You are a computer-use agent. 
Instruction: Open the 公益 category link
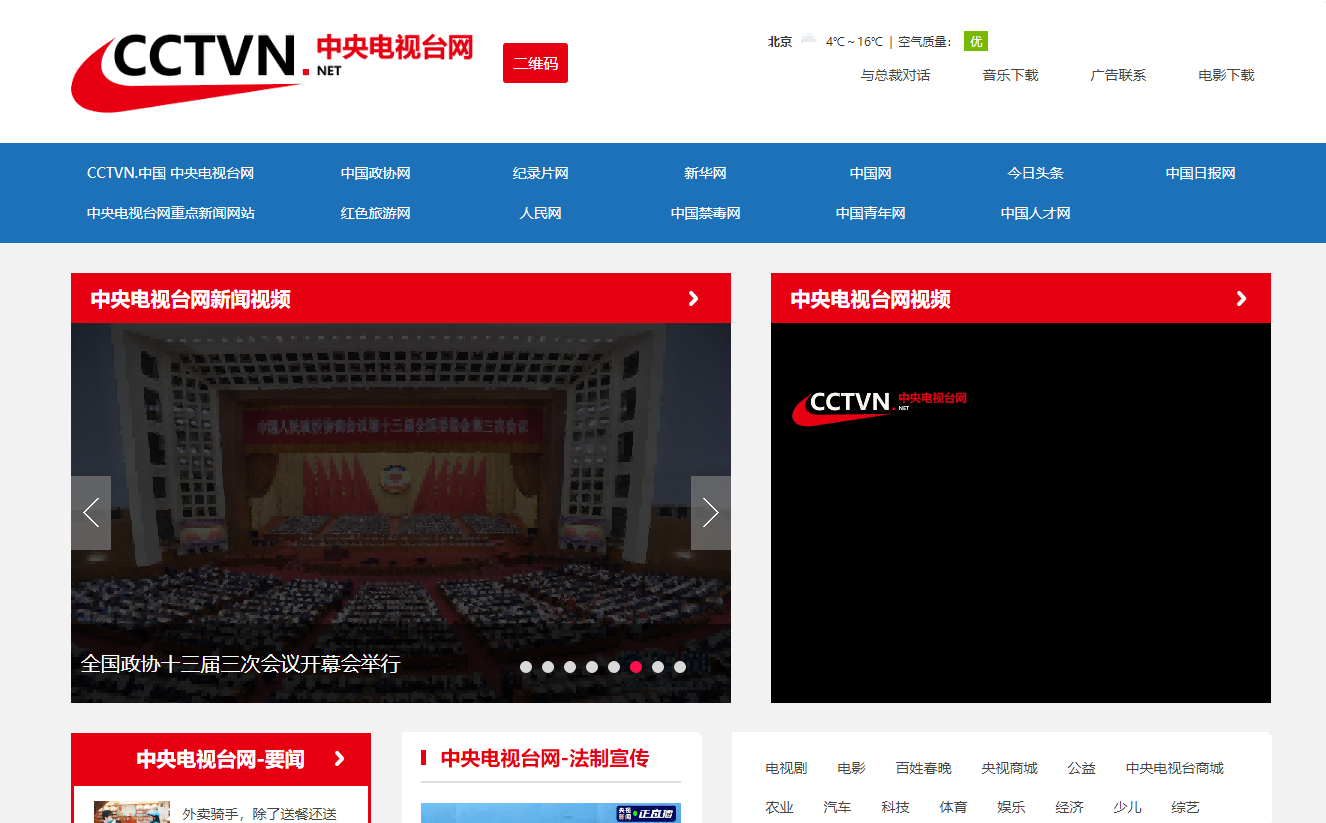pos(1082,768)
